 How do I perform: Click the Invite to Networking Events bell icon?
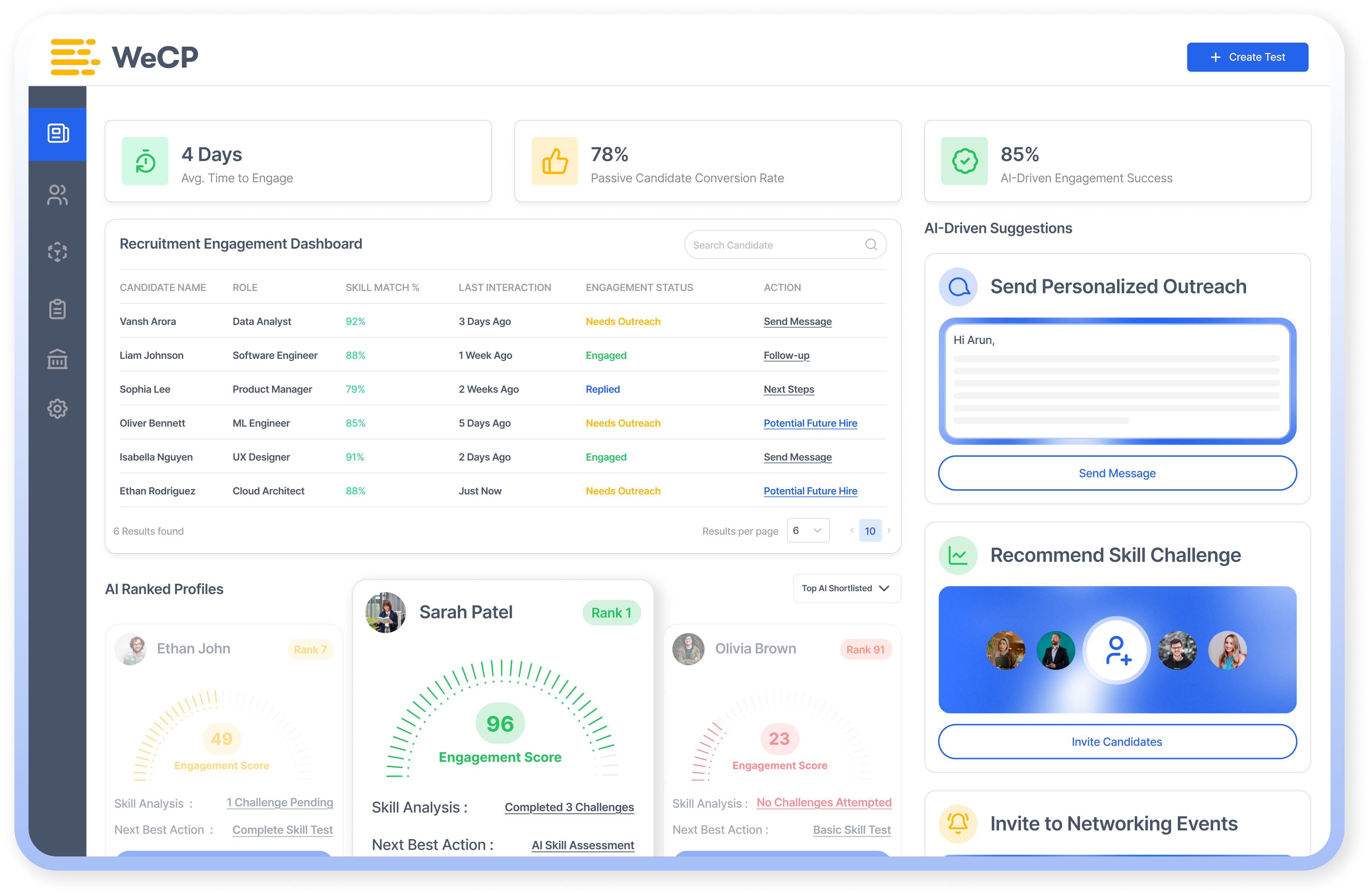coord(959,824)
